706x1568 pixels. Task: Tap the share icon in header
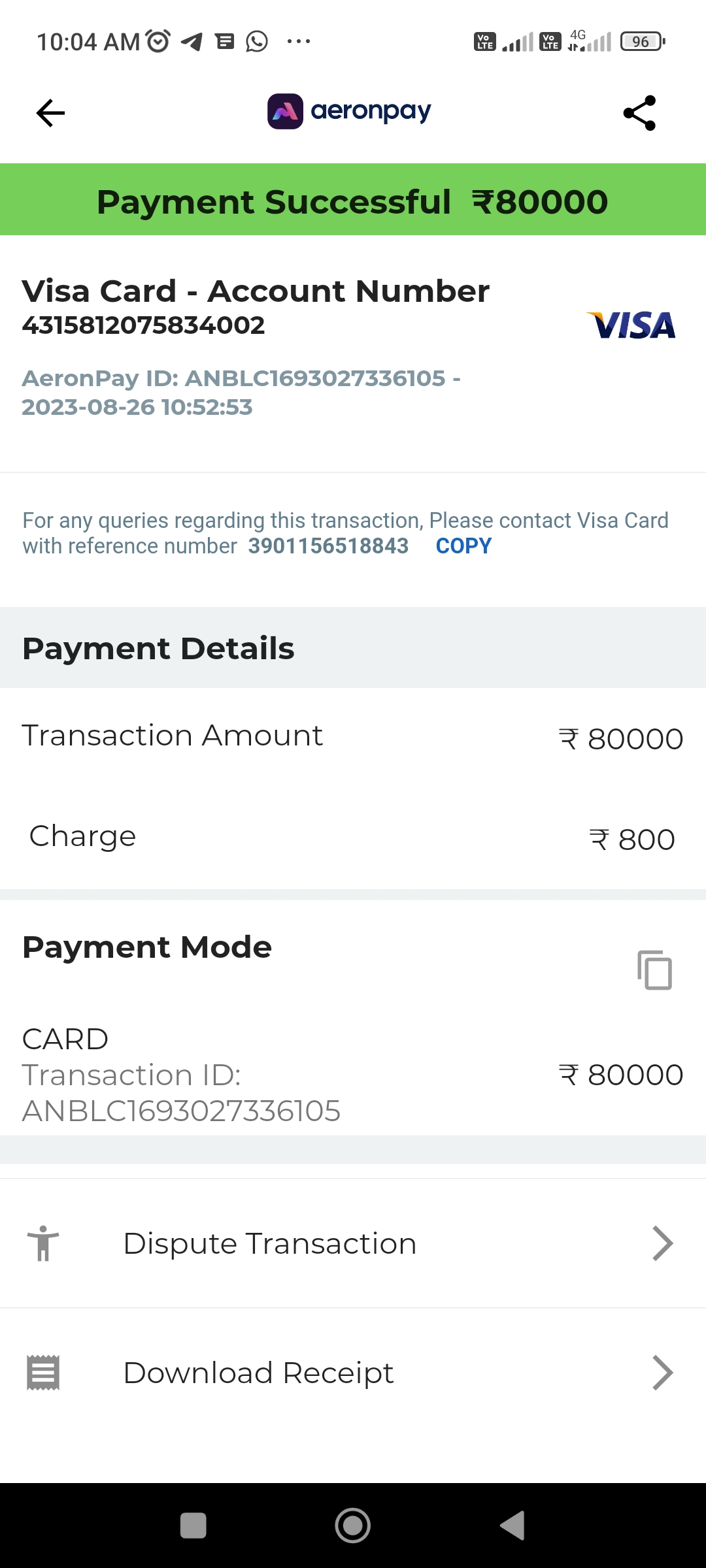coord(639,113)
